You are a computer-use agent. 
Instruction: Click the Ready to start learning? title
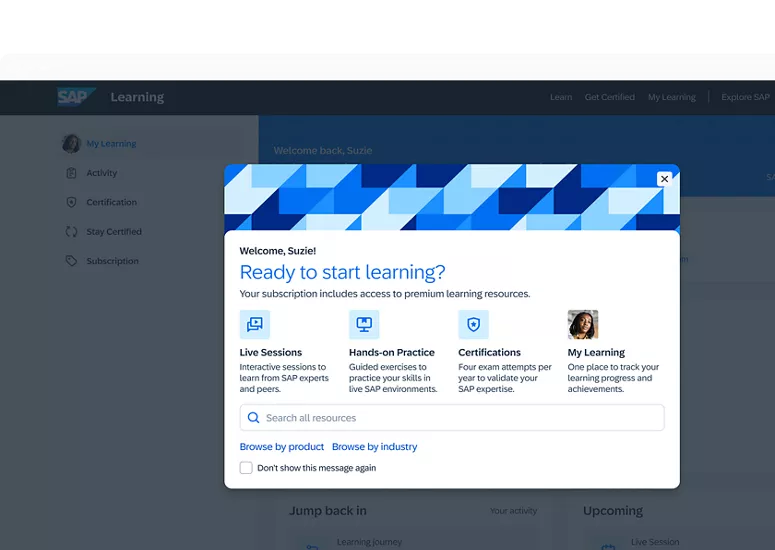pyautogui.click(x=343, y=272)
